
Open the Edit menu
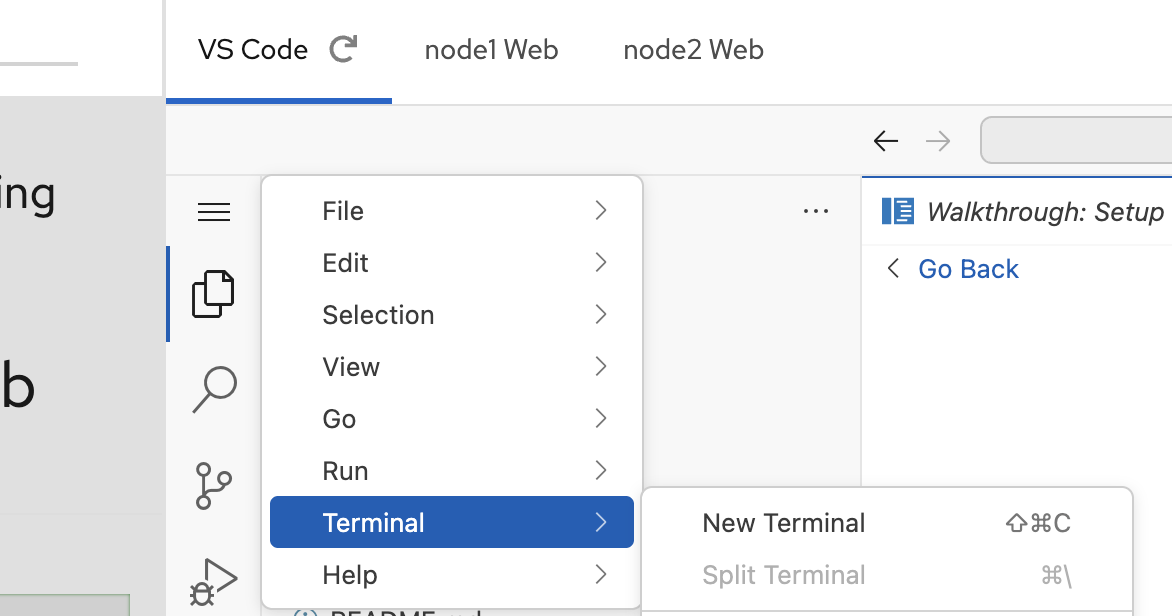point(451,262)
